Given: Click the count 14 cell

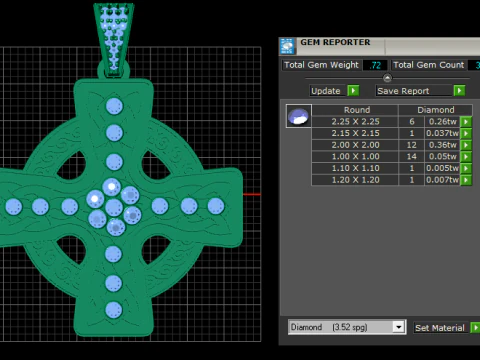Looking at the screenshot, I should (x=412, y=157).
